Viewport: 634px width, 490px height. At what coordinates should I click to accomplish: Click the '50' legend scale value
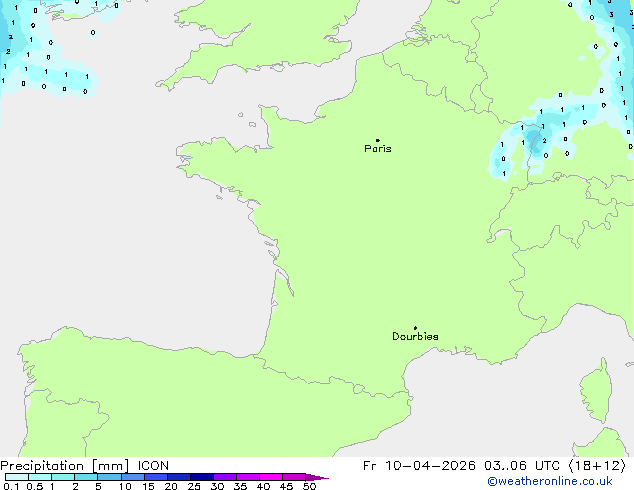[x=309, y=486]
